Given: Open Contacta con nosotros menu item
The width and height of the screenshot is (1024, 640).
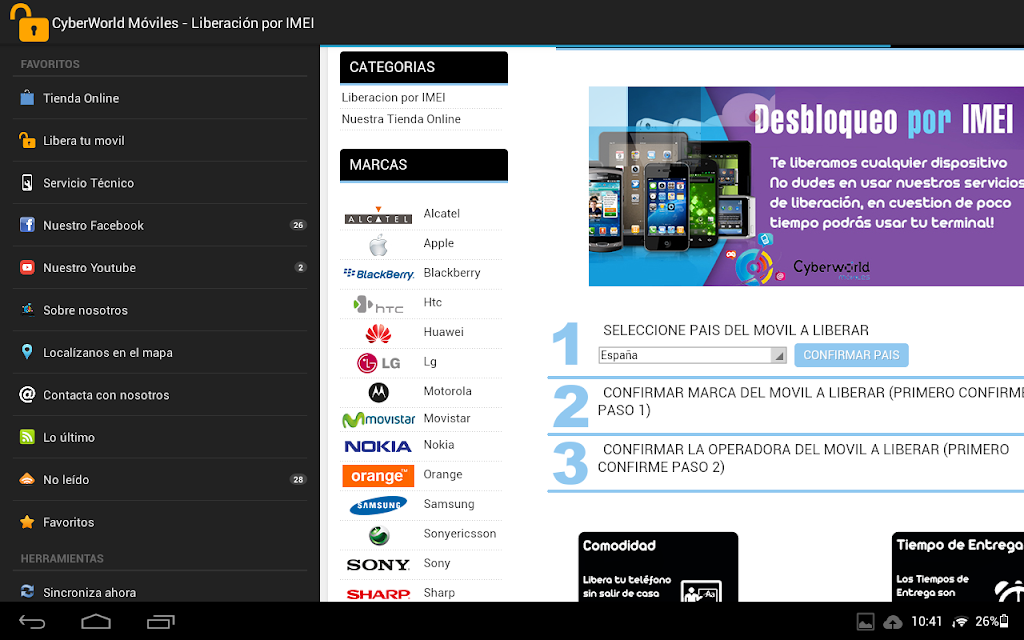Looking at the screenshot, I should pos(160,395).
